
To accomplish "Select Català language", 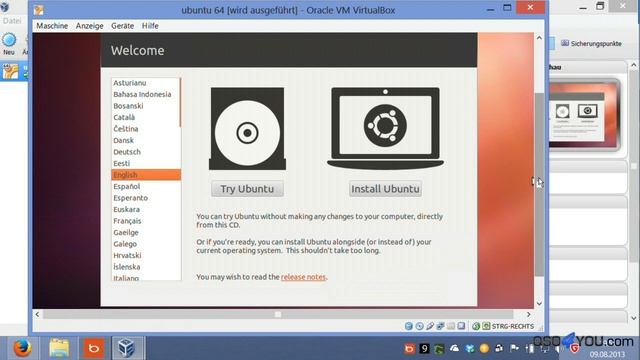I will click(145, 117).
